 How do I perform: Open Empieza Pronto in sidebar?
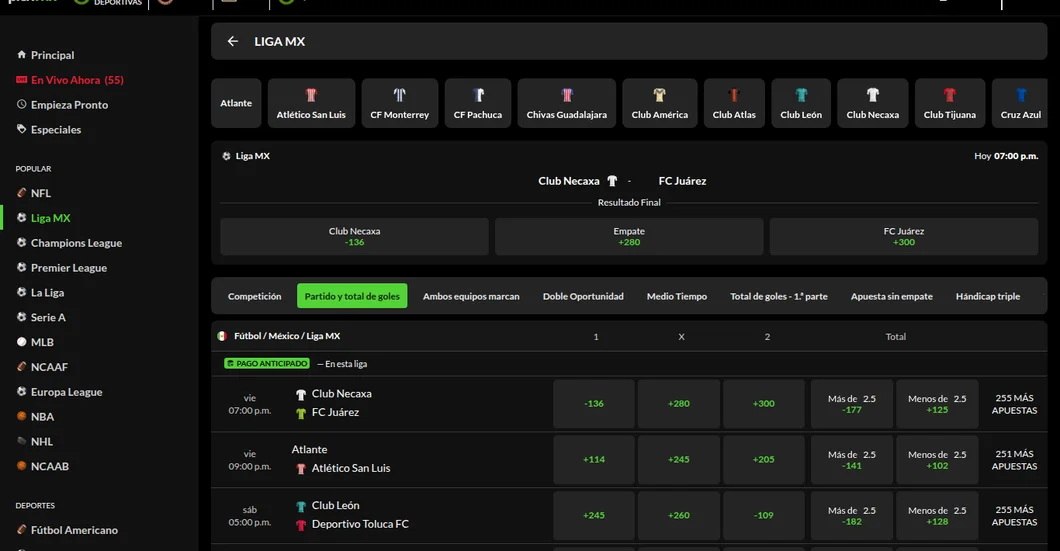coord(62,105)
